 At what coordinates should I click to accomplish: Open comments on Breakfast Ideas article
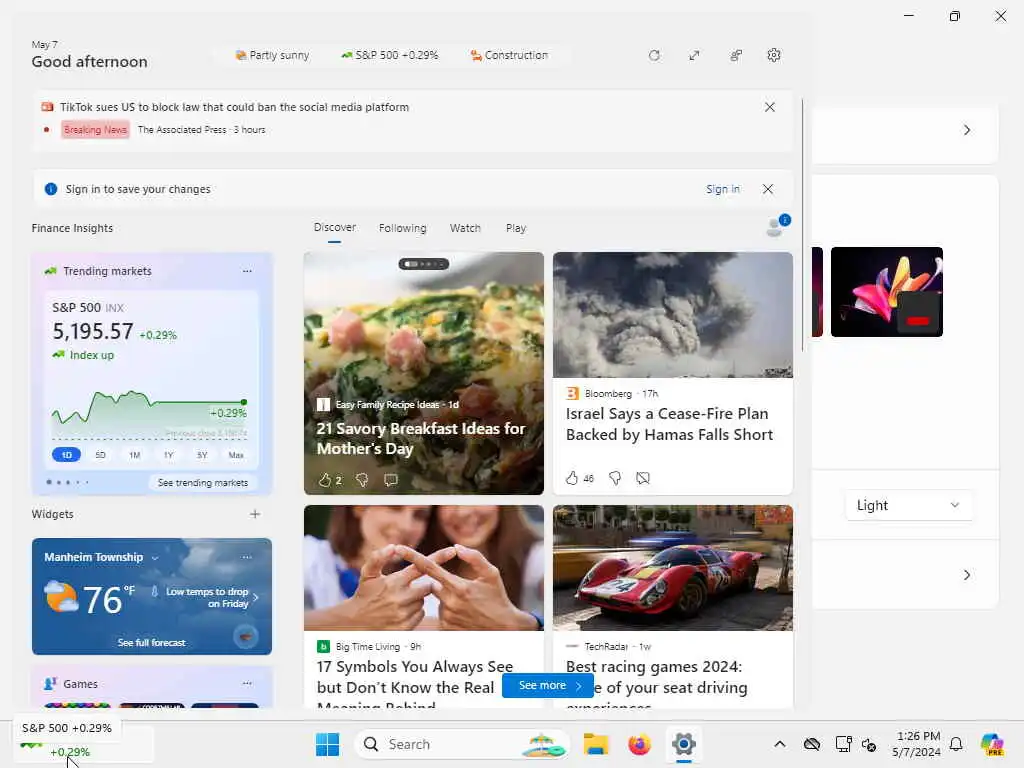point(391,480)
